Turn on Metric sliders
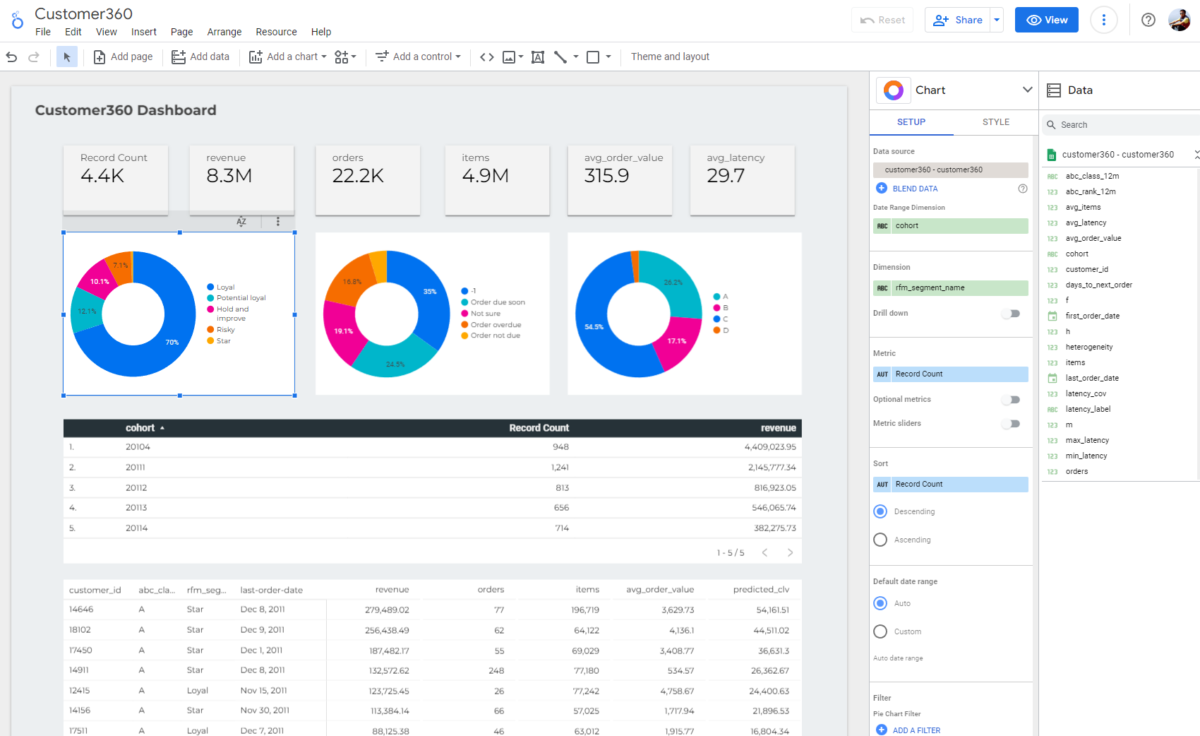1200x736 pixels. pyautogui.click(x=1010, y=423)
